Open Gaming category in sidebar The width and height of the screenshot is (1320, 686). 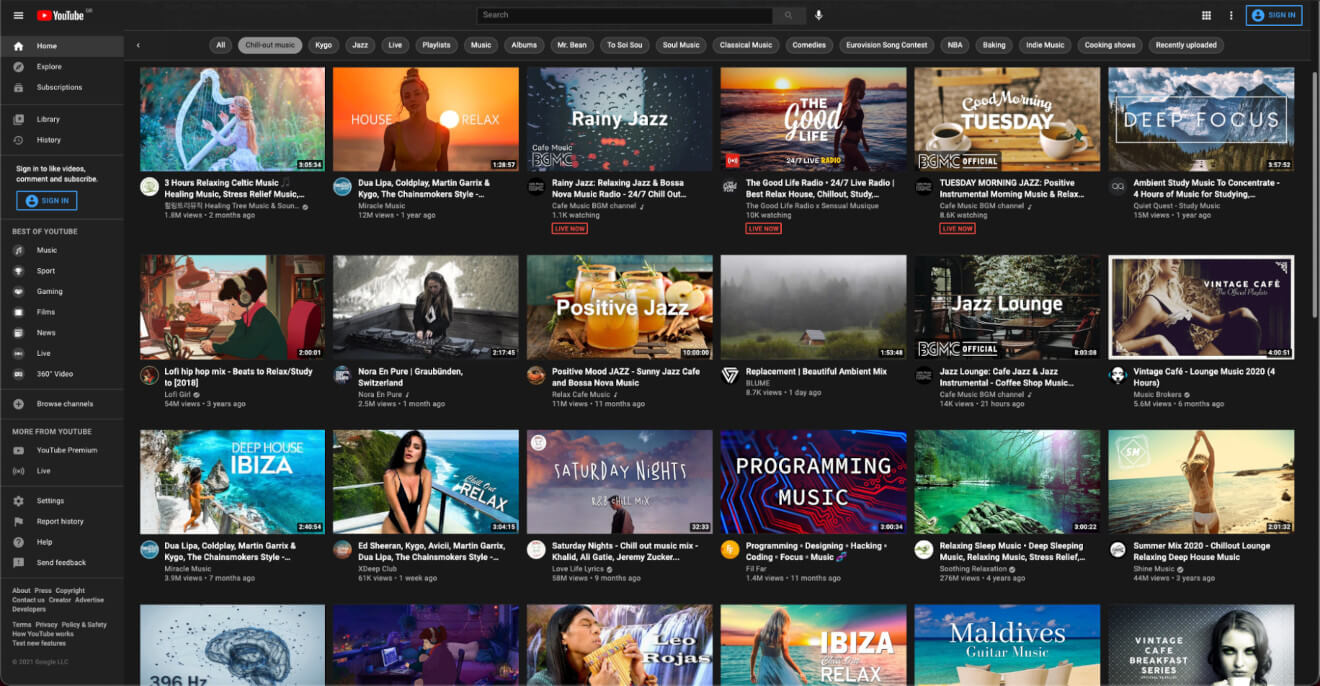62,291
